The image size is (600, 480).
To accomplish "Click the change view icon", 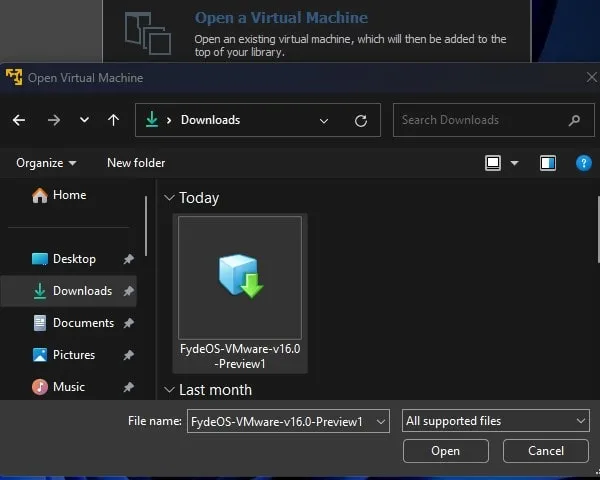I will [493, 163].
